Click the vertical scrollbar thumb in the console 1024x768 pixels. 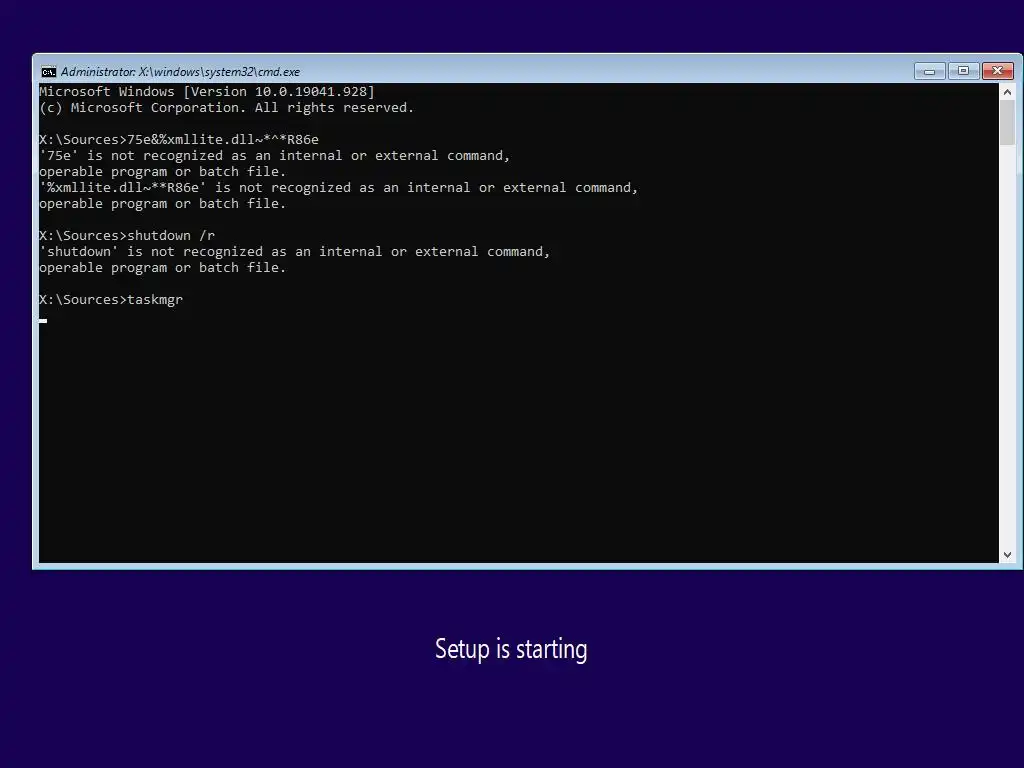click(x=1007, y=123)
